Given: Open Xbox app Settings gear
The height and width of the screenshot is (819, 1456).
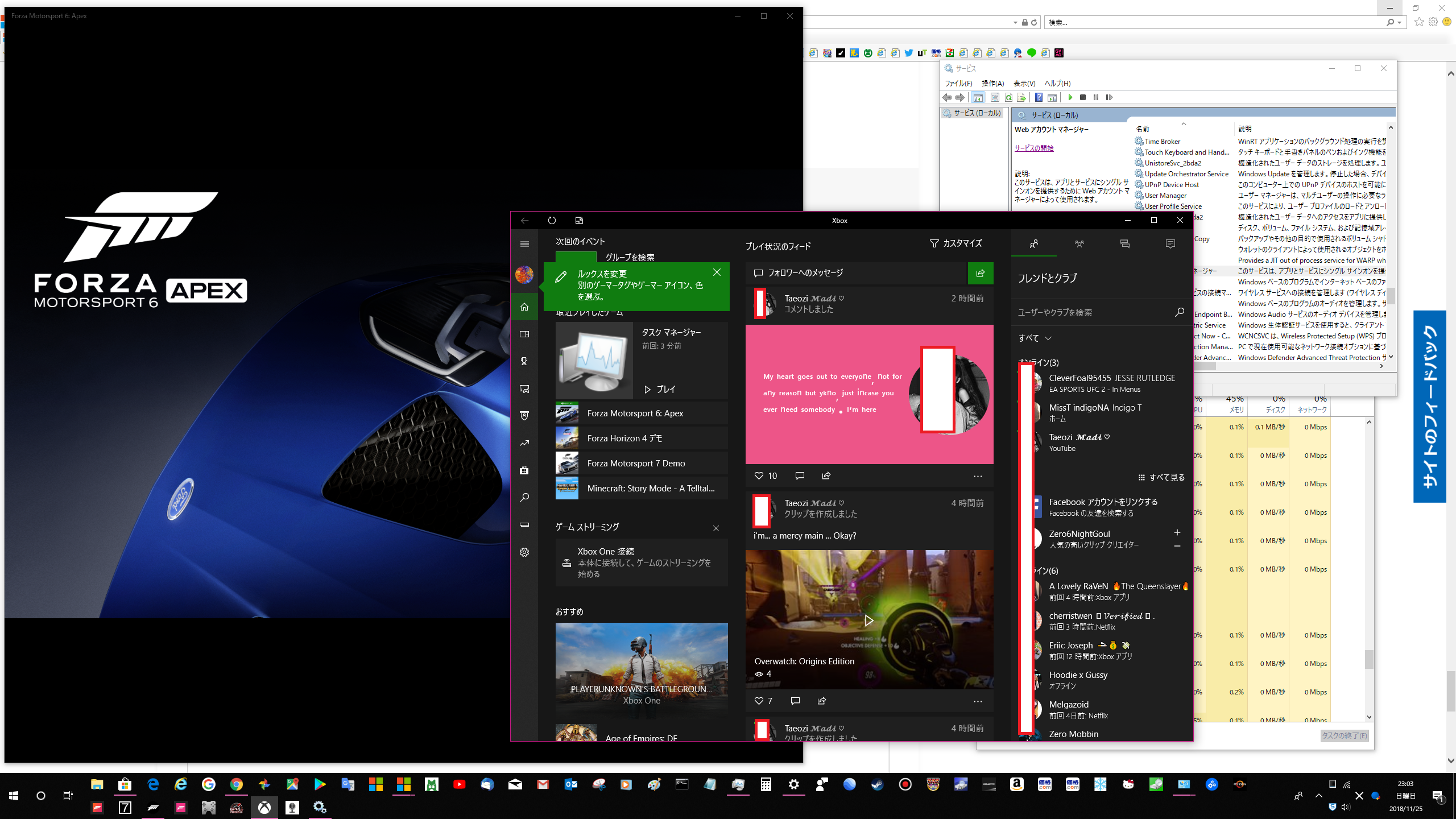Looking at the screenshot, I should tap(524, 552).
